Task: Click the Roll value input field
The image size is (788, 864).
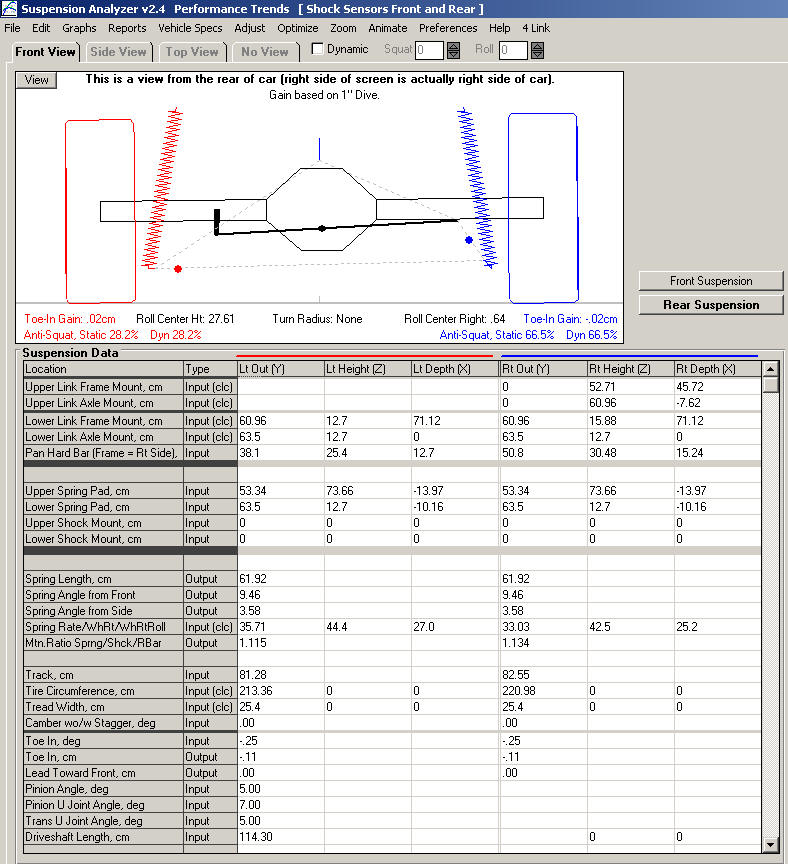Action: pyautogui.click(x=513, y=50)
